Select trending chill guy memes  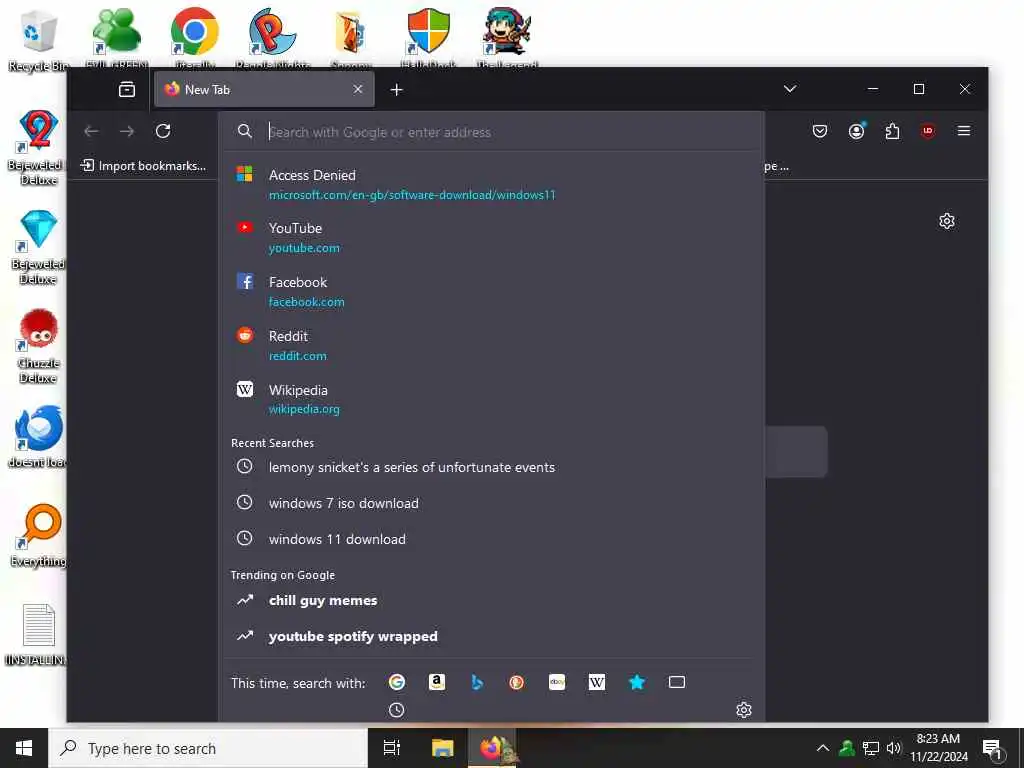490,600
